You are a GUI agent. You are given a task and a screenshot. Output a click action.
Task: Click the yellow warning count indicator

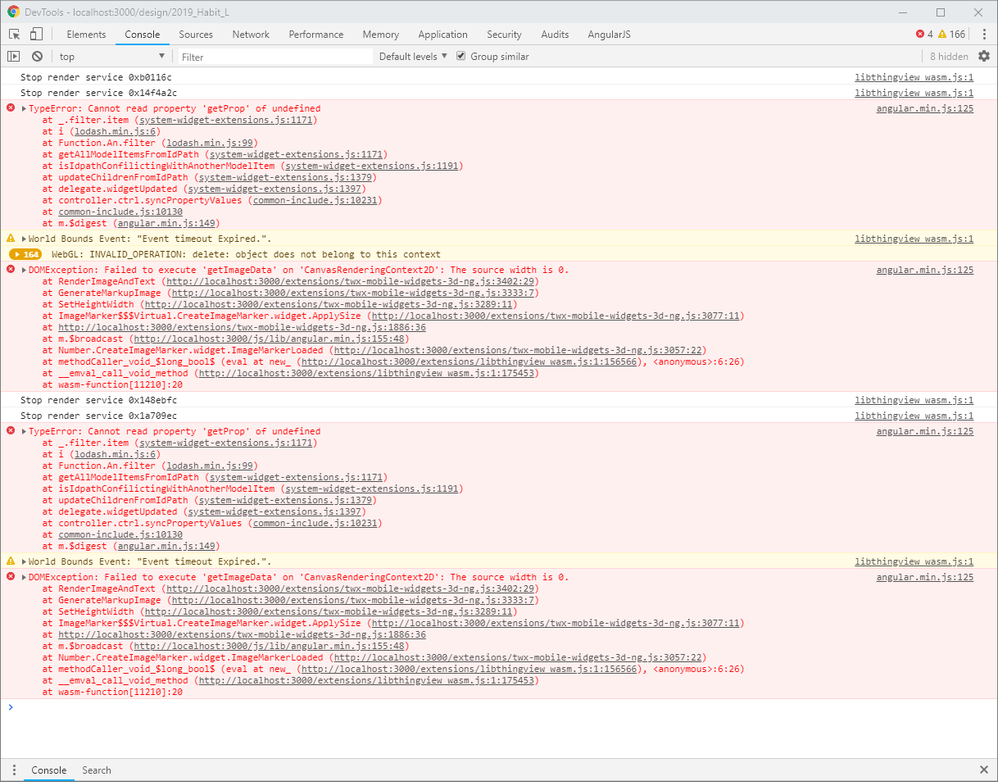pos(951,34)
